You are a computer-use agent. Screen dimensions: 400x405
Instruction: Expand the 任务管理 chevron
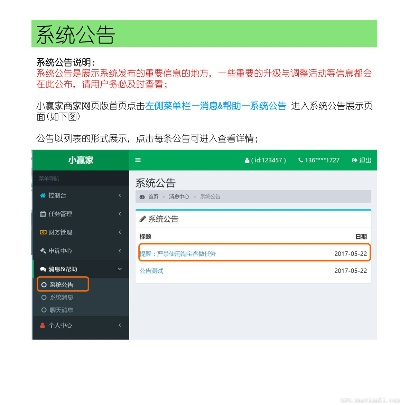[x=120, y=214]
